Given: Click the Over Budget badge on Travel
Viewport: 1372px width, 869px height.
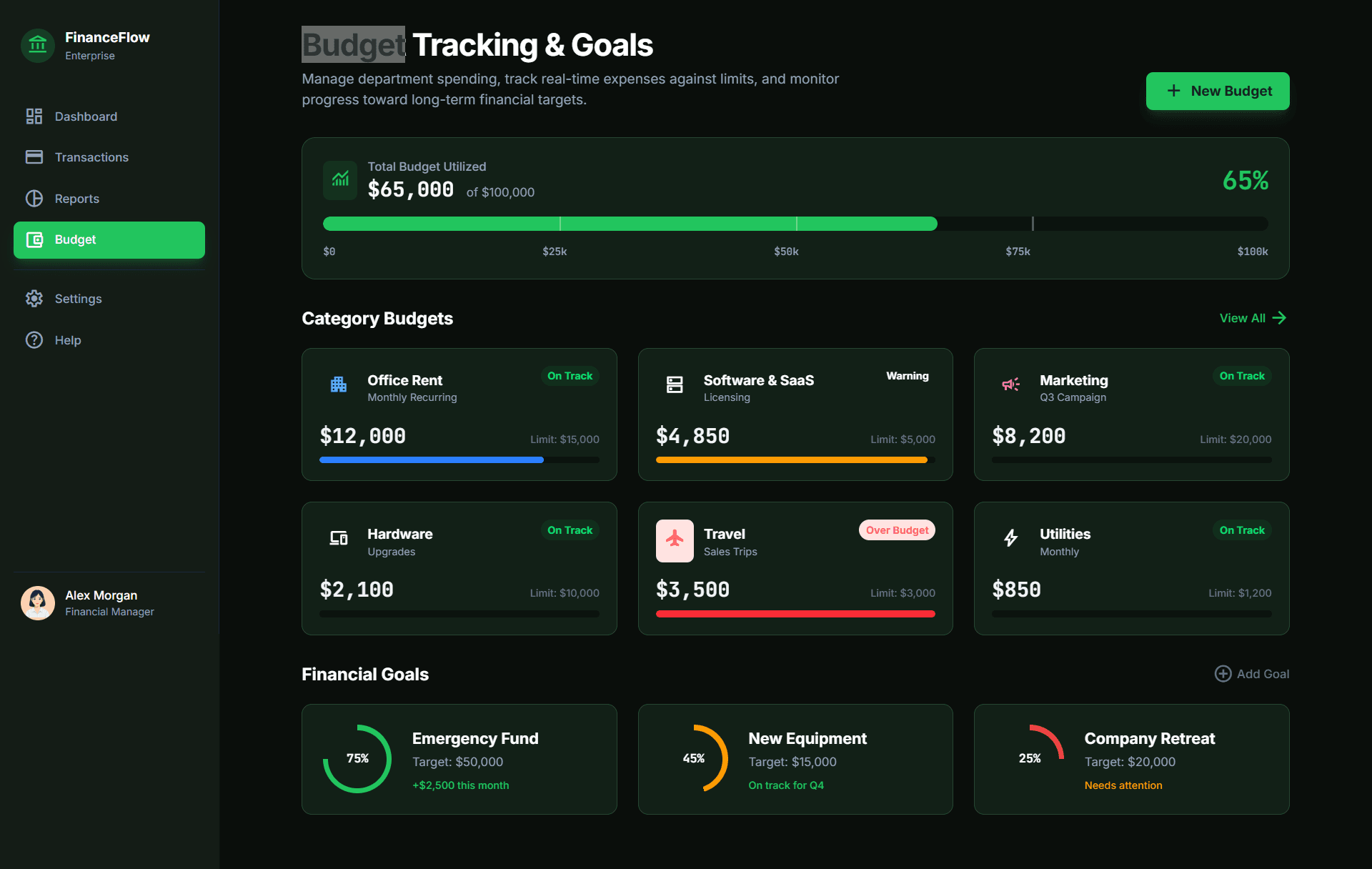Looking at the screenshot, I should [x=896, y=530].
